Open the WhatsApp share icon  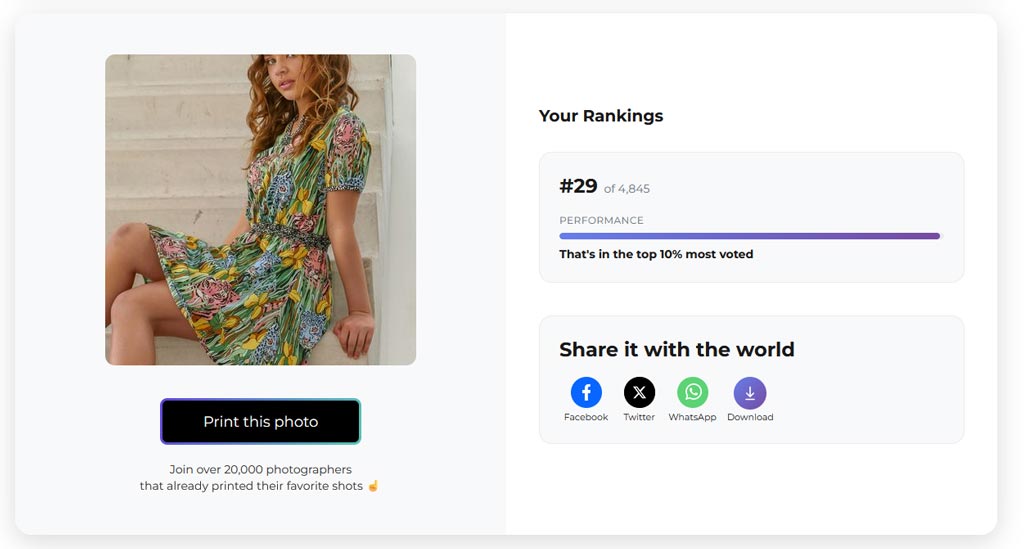692,393
